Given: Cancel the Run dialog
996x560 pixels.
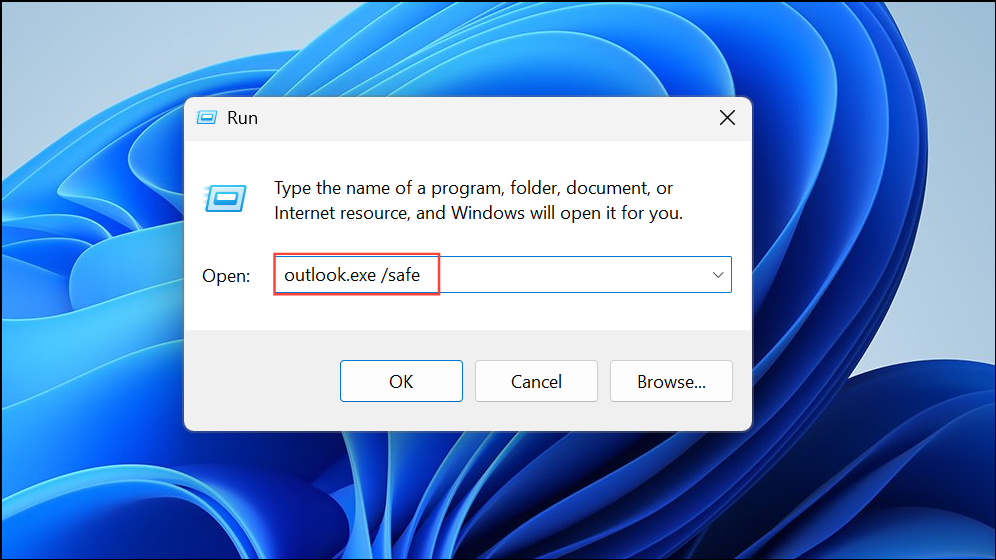Looking at the screenshot, I should click(536, 381).
